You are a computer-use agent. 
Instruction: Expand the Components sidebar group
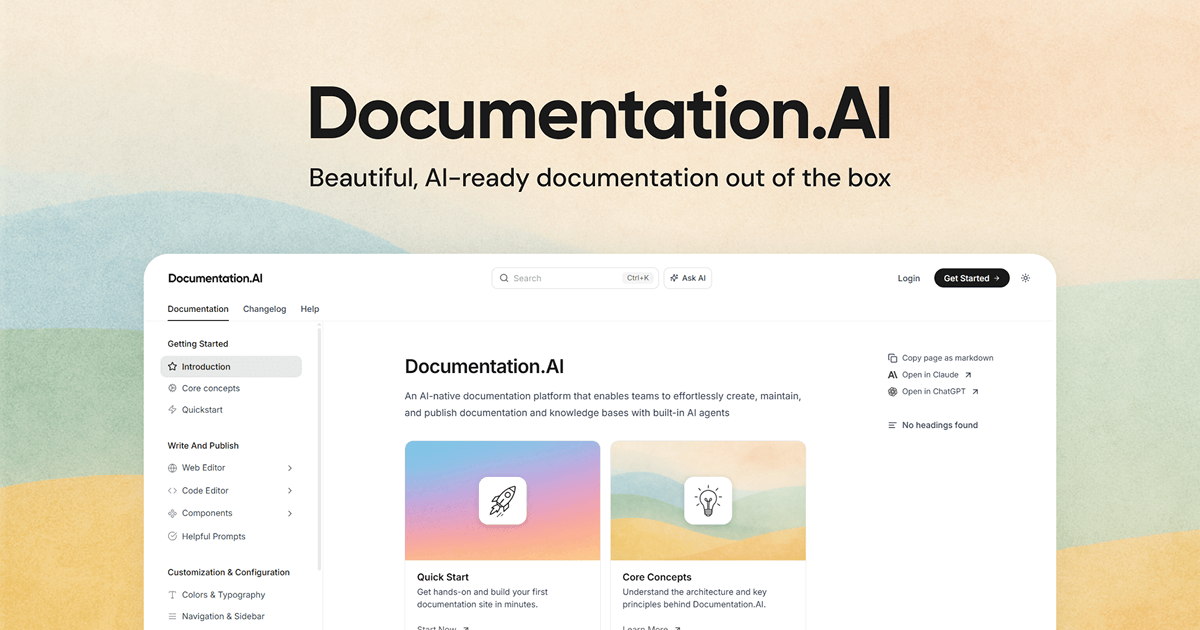(x=290, y=514)
